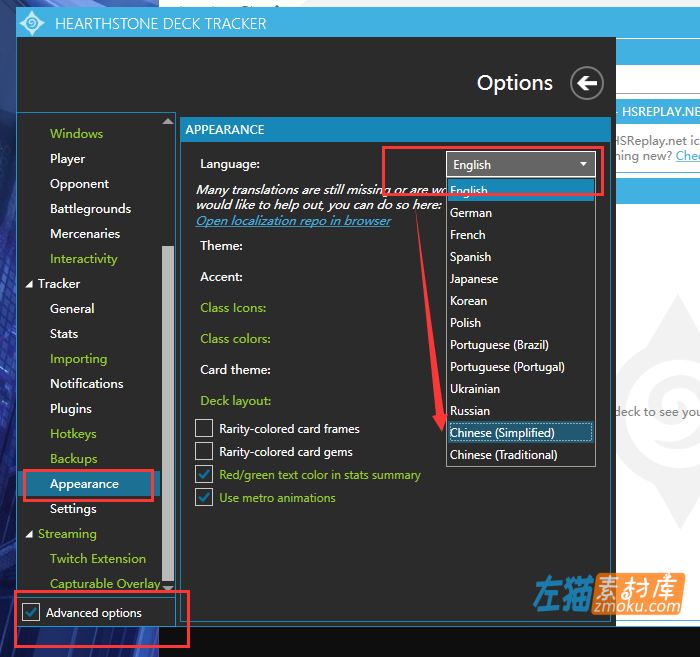Click sidebar scrollbar up arrow

click(168, 122)
